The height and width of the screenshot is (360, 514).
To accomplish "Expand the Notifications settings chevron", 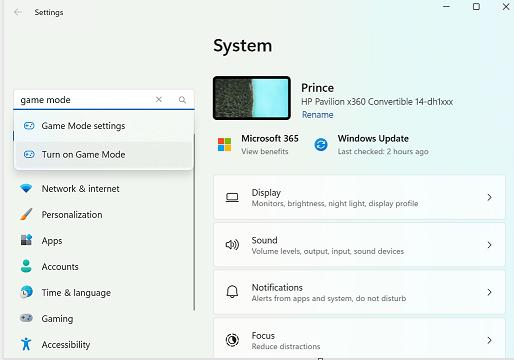I will pos(489,292).
